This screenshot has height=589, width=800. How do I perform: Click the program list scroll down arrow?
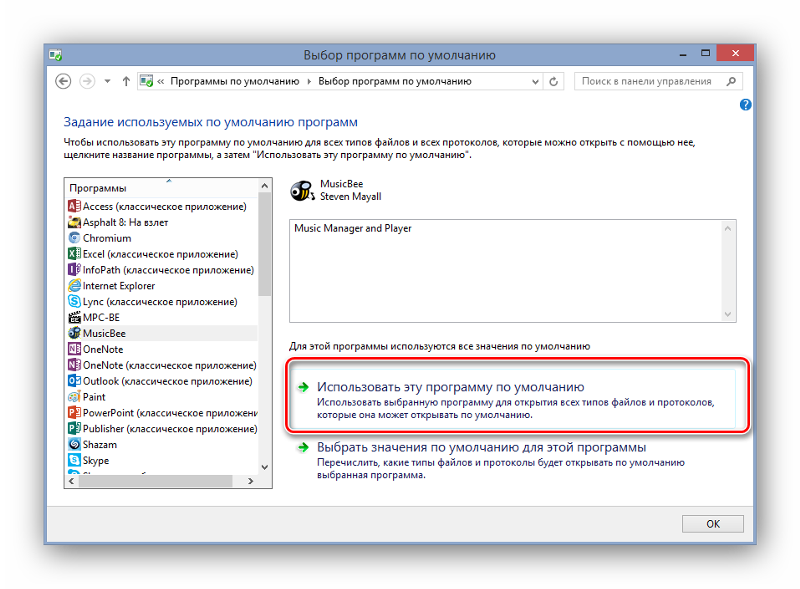pyautogui.click(x=264, y=467)
